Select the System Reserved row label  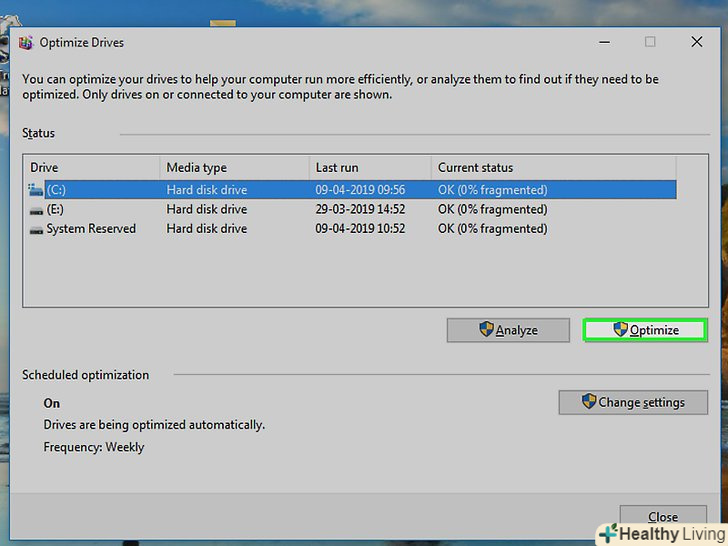click(x=91, y=229)
